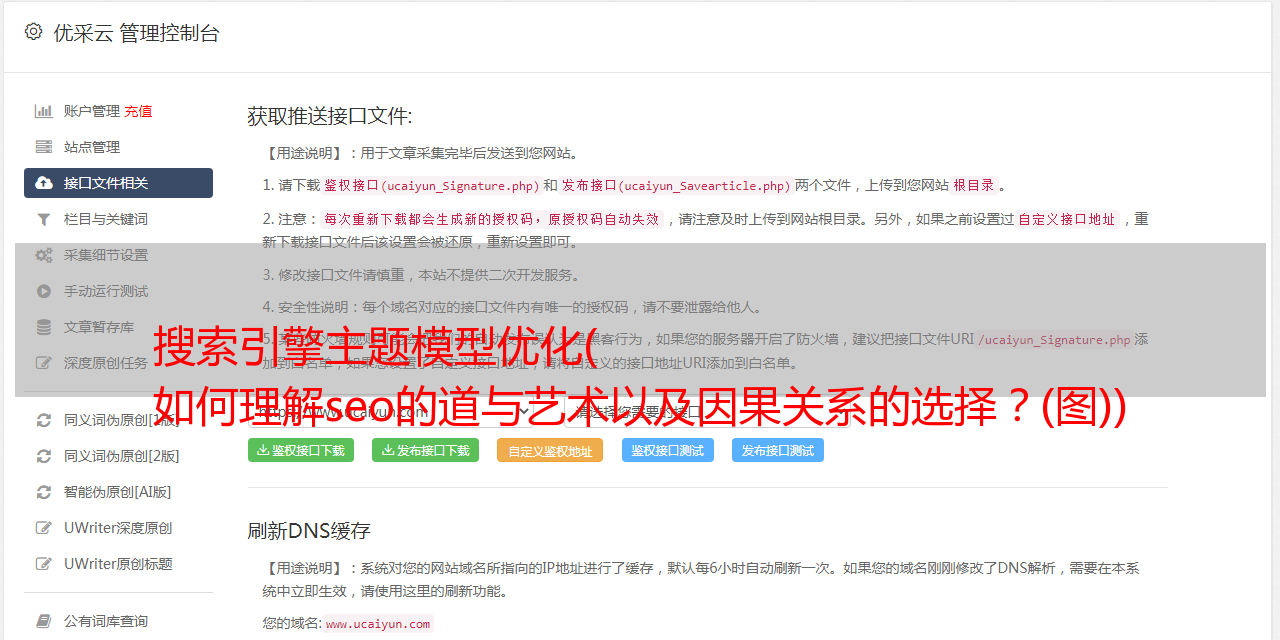
Task: Click the edit icon beside 深度原创任务
Action: [x=44, y=363]
